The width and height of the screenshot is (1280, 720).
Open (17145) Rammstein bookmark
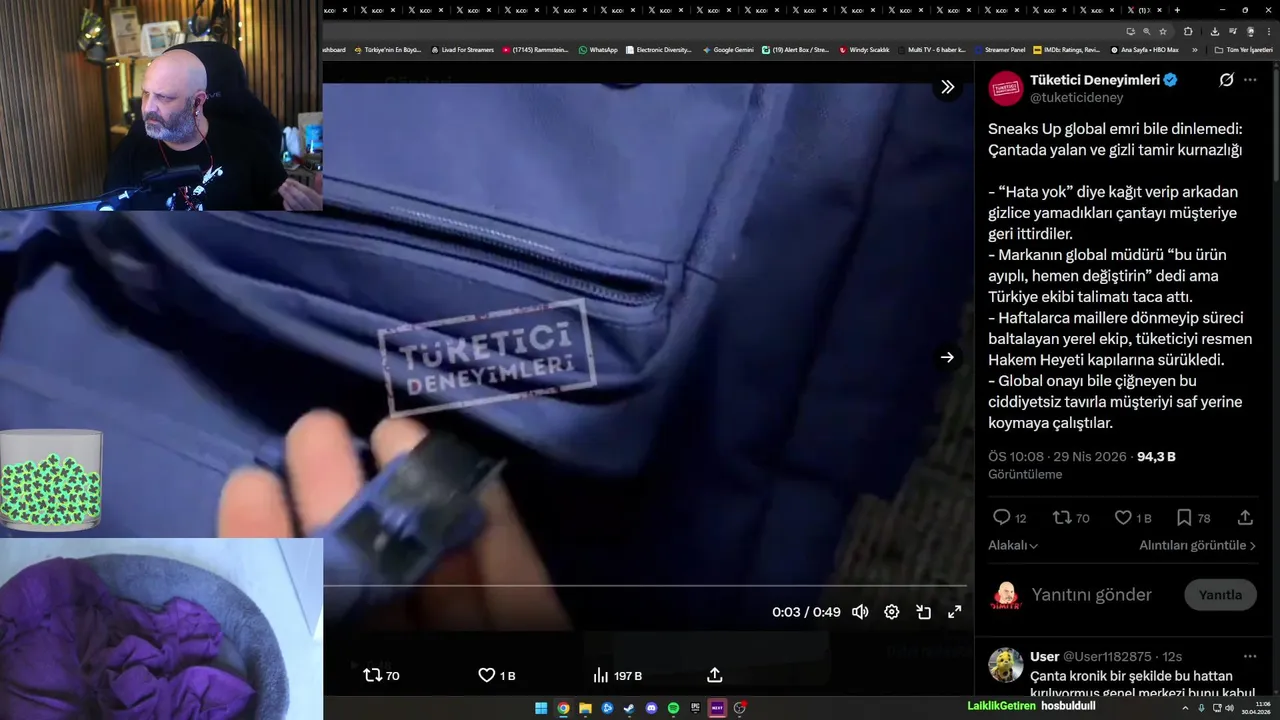point(535,49)
